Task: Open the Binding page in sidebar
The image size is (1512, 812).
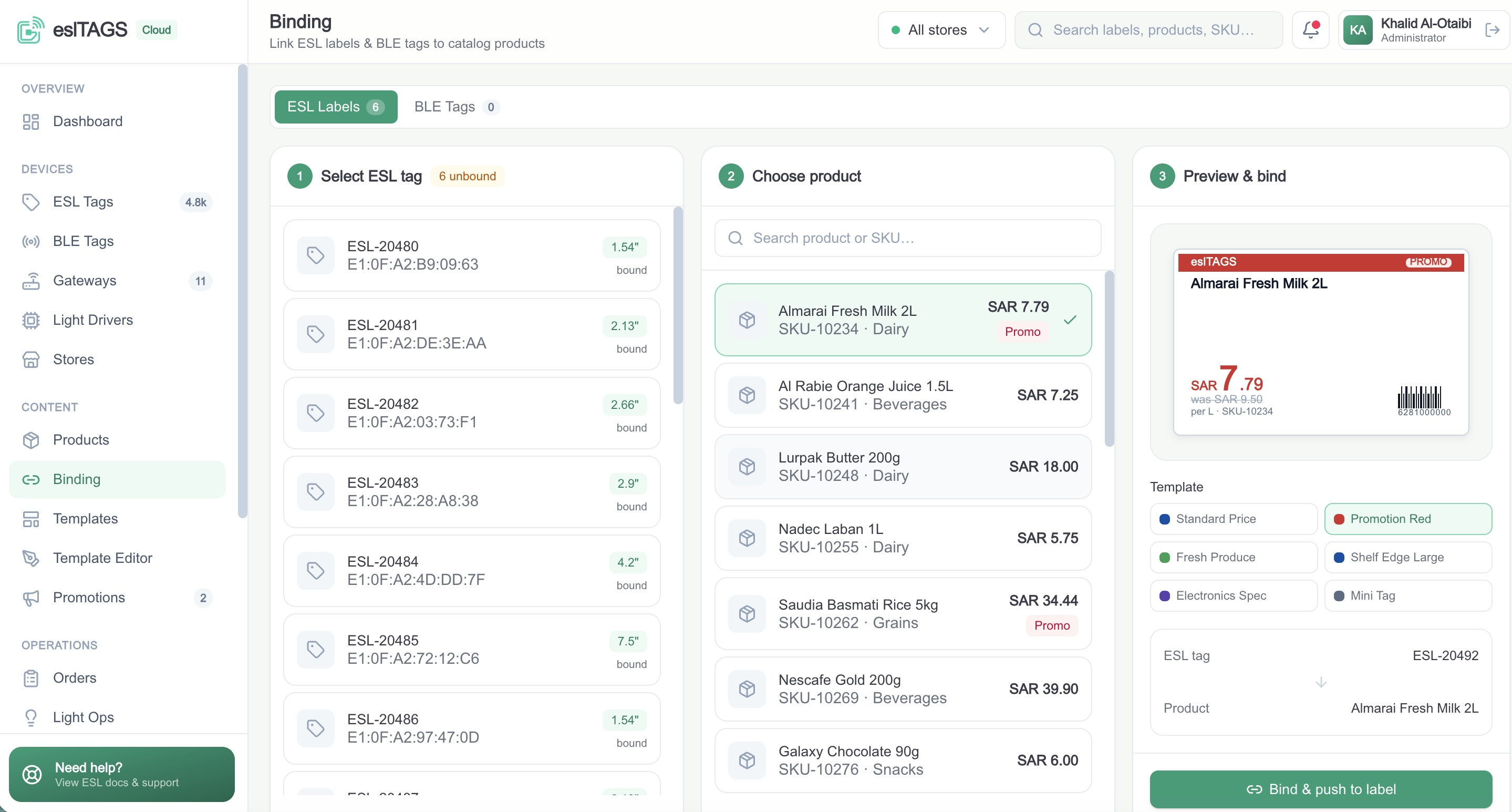Action: 117,479
